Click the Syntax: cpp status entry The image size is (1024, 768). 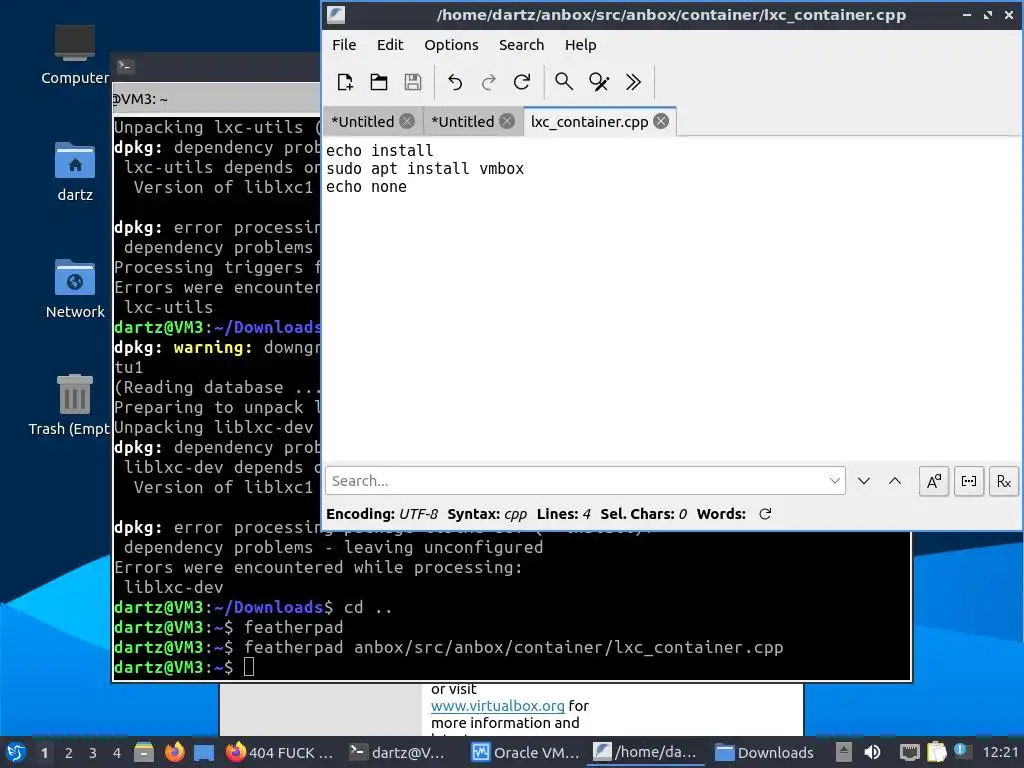pos(487,514)
